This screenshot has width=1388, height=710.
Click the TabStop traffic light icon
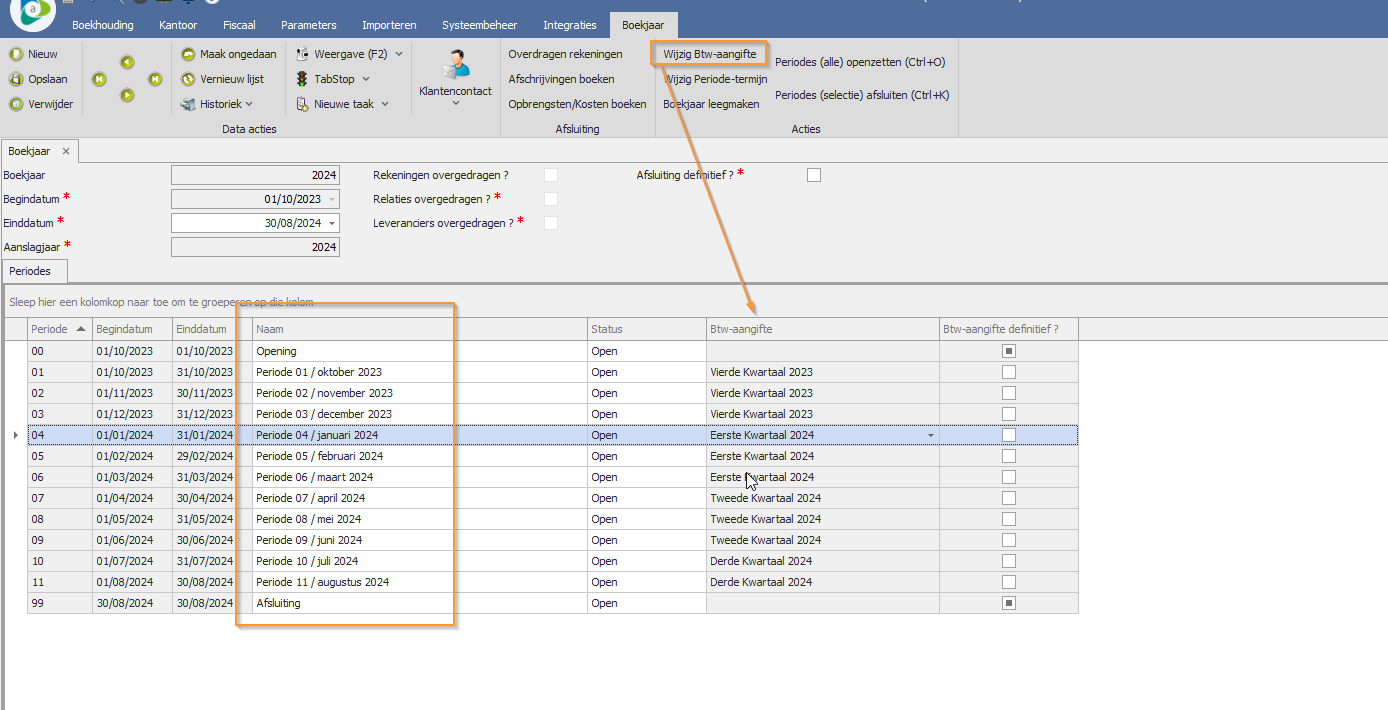(x=302, y=79)
